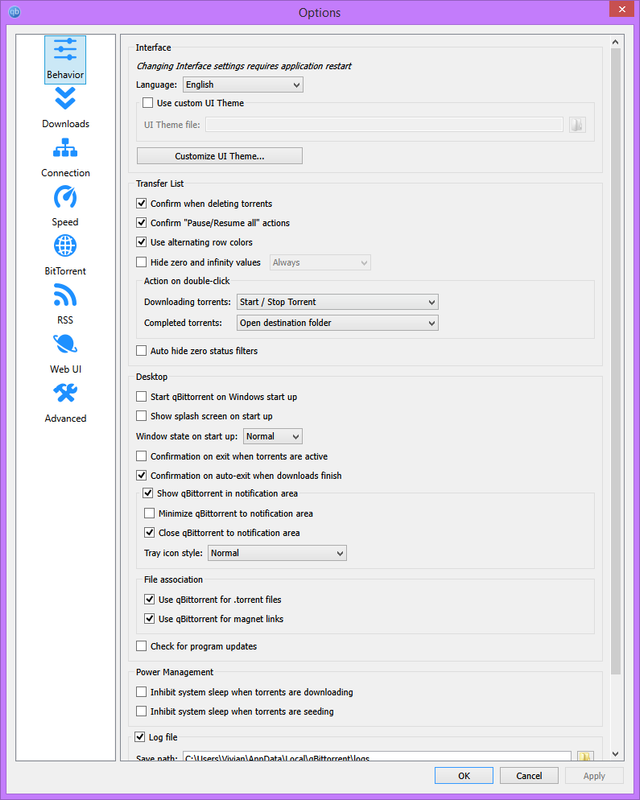Open the Connection settings icon
The image size is (640, 800).
click(x=65, y=157)
